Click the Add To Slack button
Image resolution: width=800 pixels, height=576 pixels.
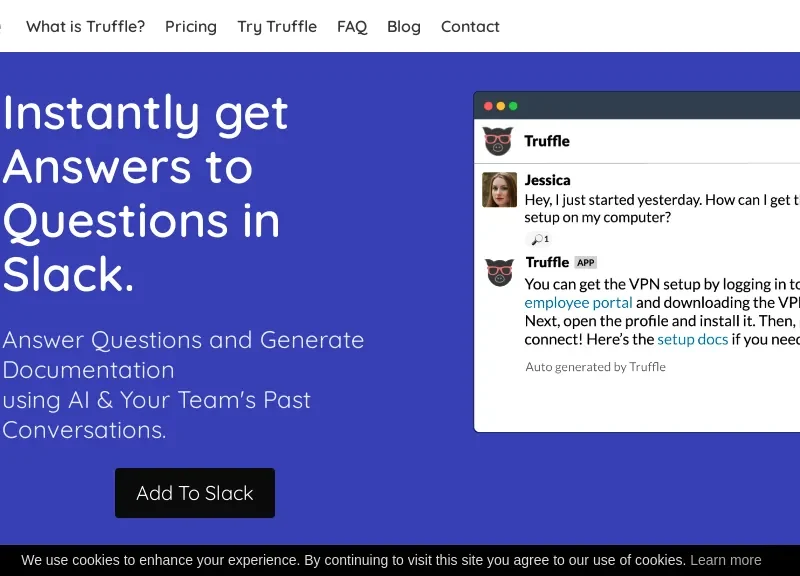point(195,493)
